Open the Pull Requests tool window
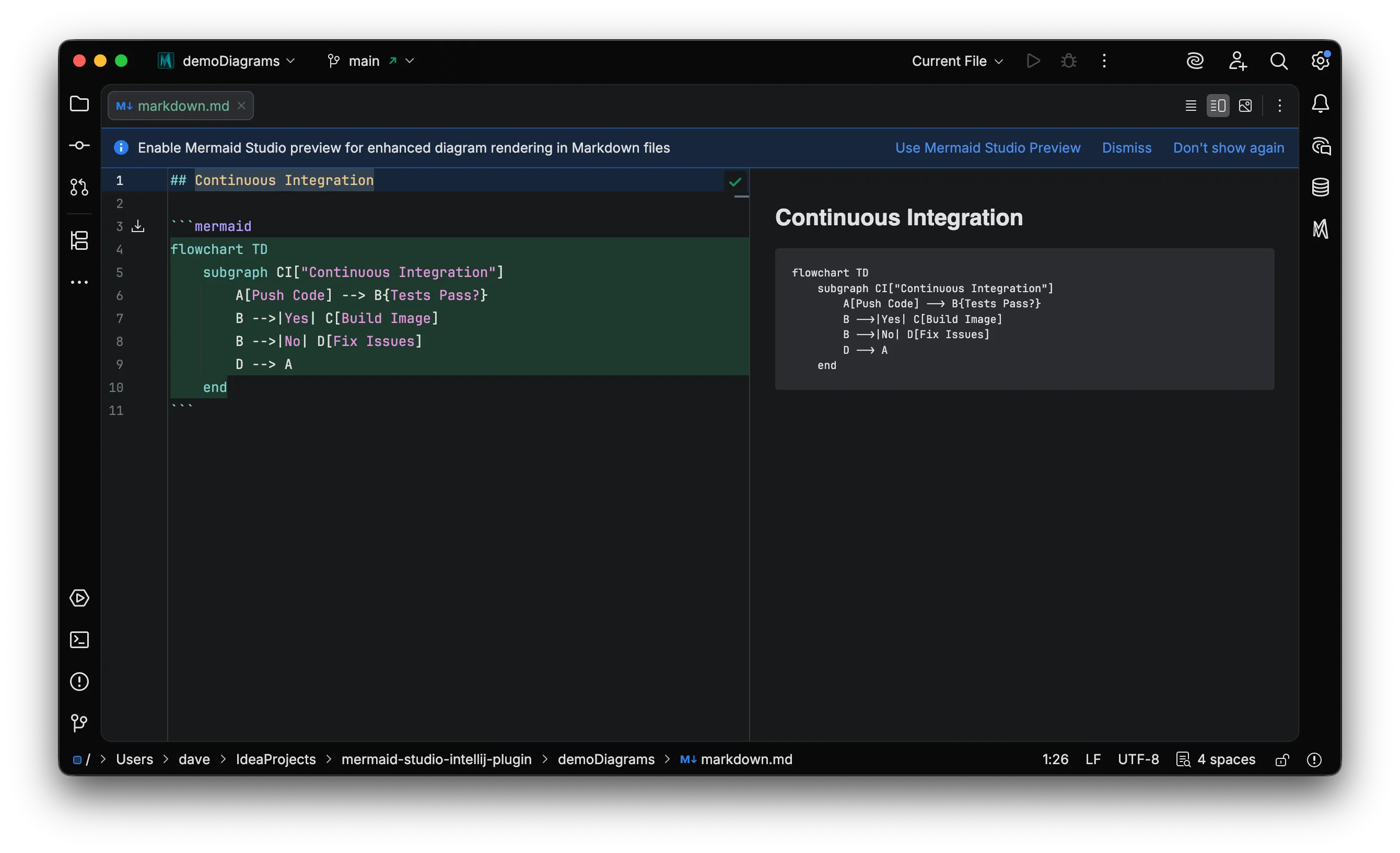1400x853 pixels. pos(79,187)
